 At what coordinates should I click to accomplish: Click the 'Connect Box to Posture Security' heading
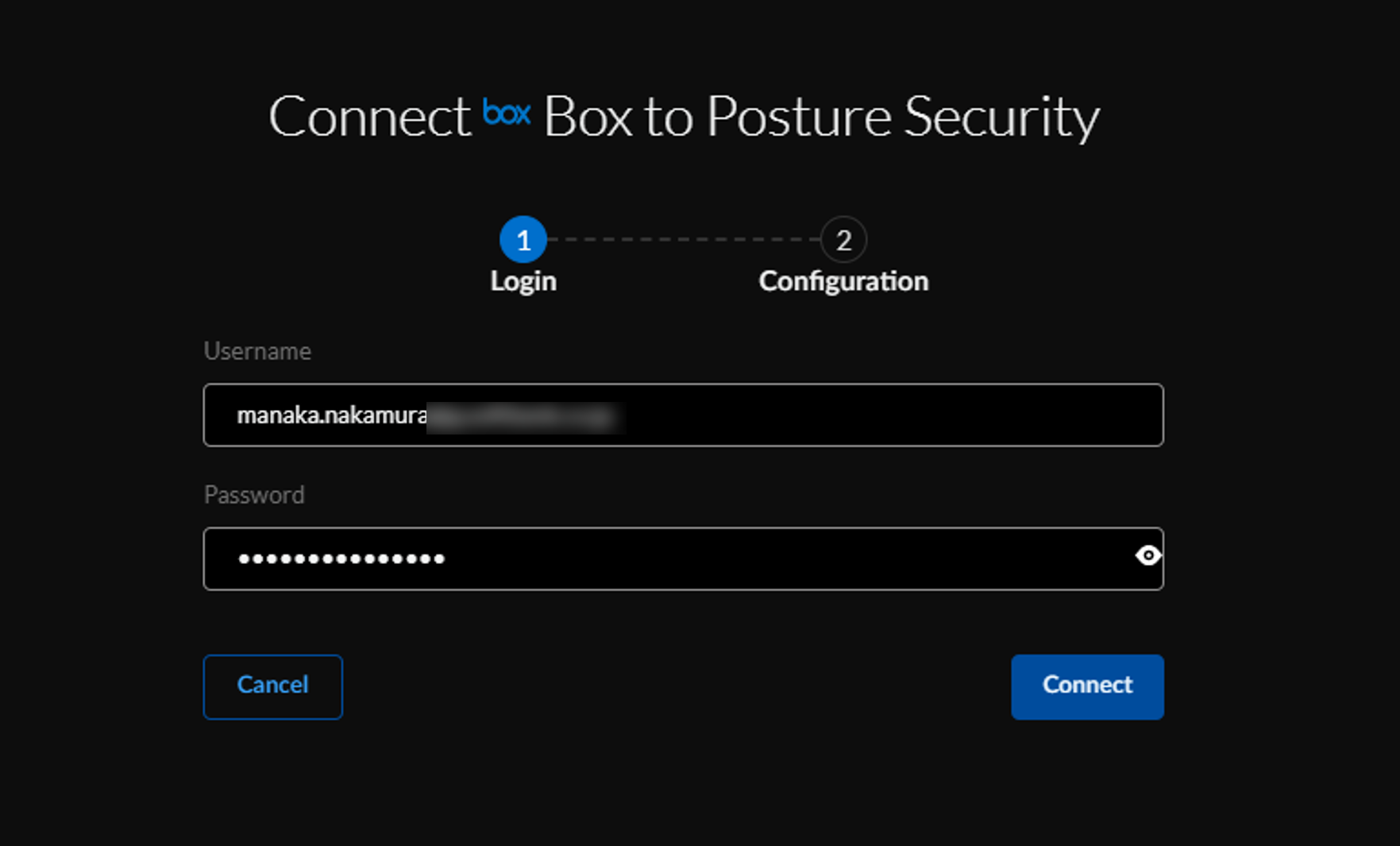(x=685, y=117)
